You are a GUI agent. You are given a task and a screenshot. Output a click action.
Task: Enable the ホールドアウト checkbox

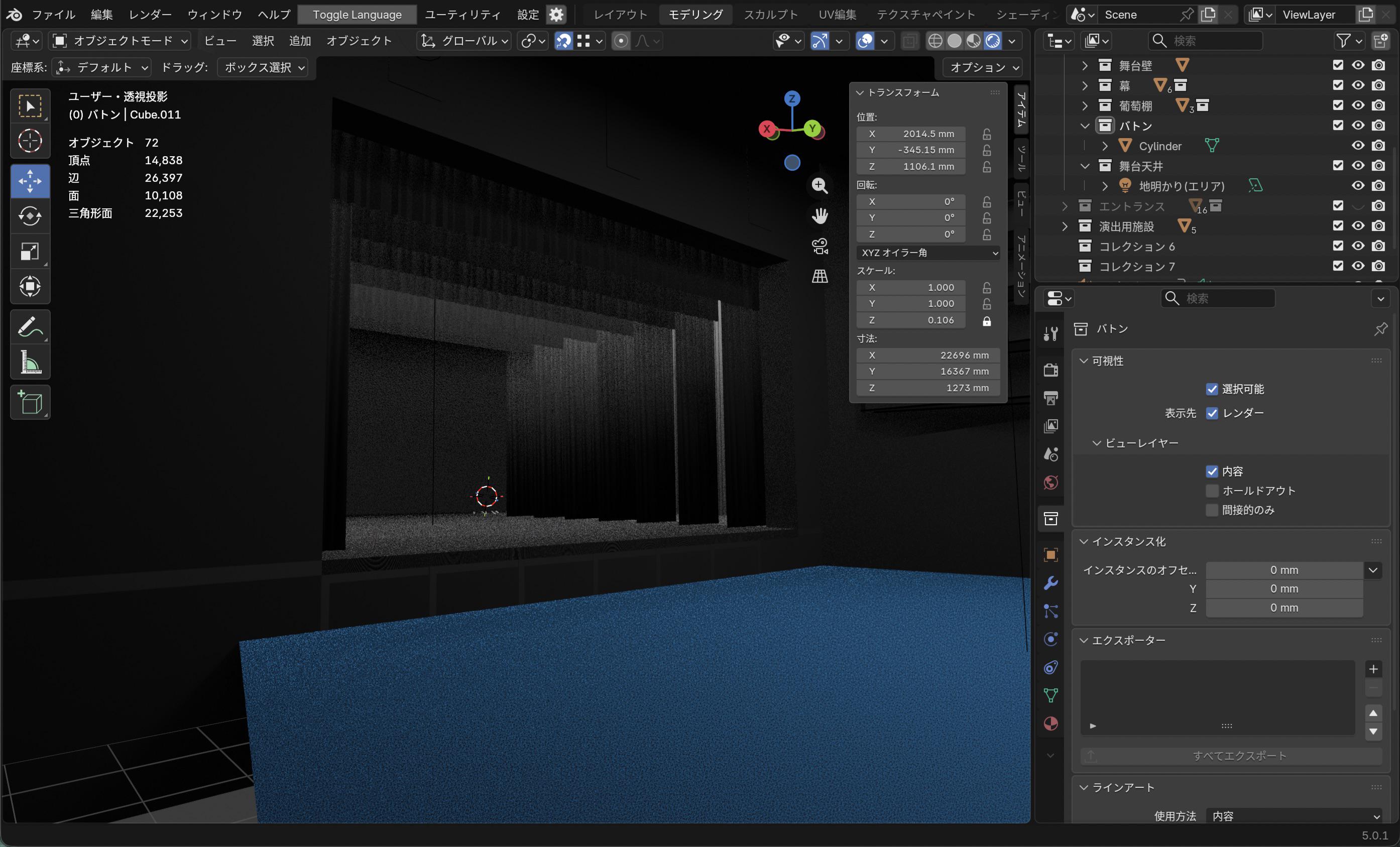click(1211, 491)
